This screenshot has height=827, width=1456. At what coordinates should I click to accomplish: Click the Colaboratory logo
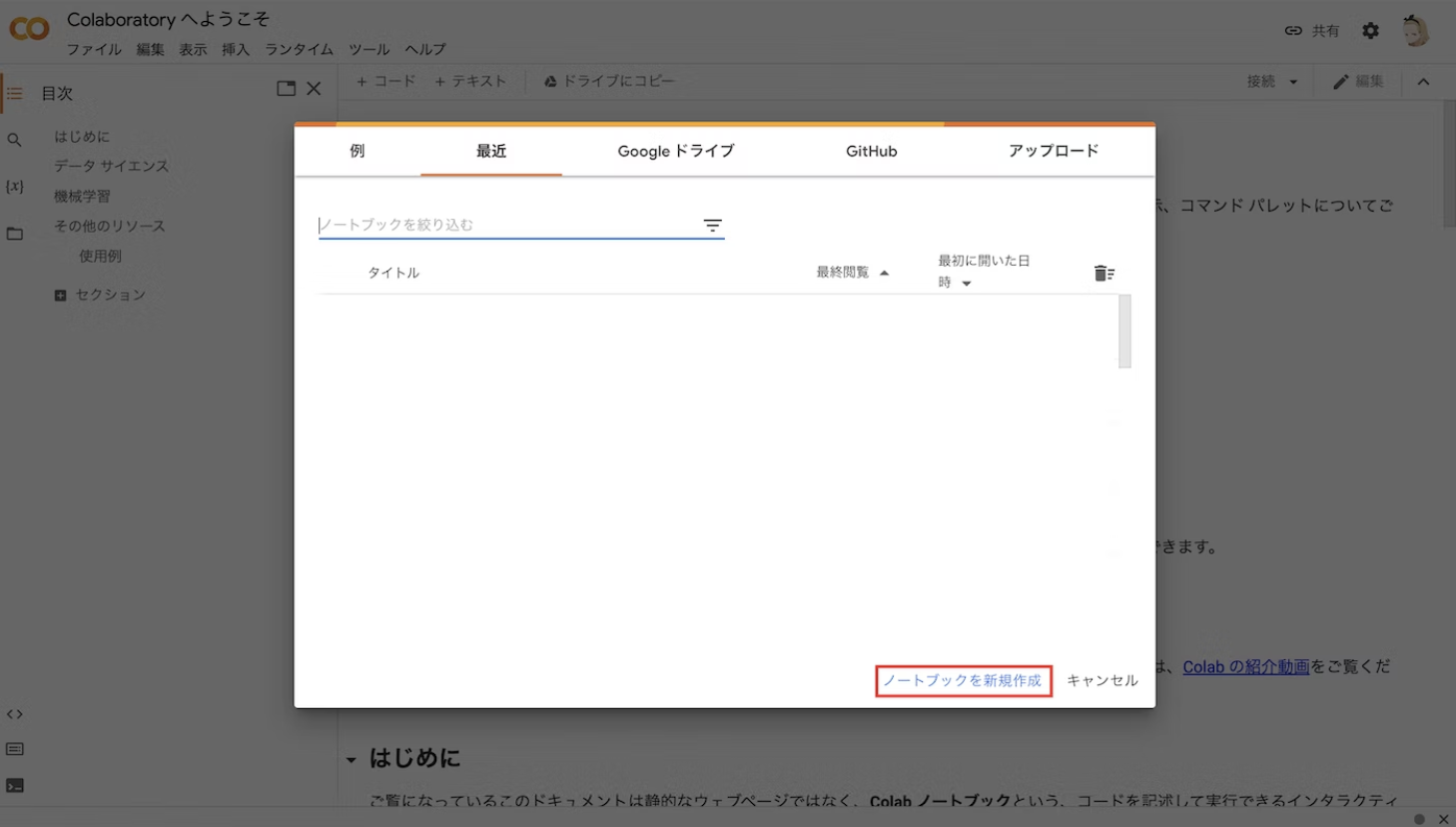pos(29,28)
